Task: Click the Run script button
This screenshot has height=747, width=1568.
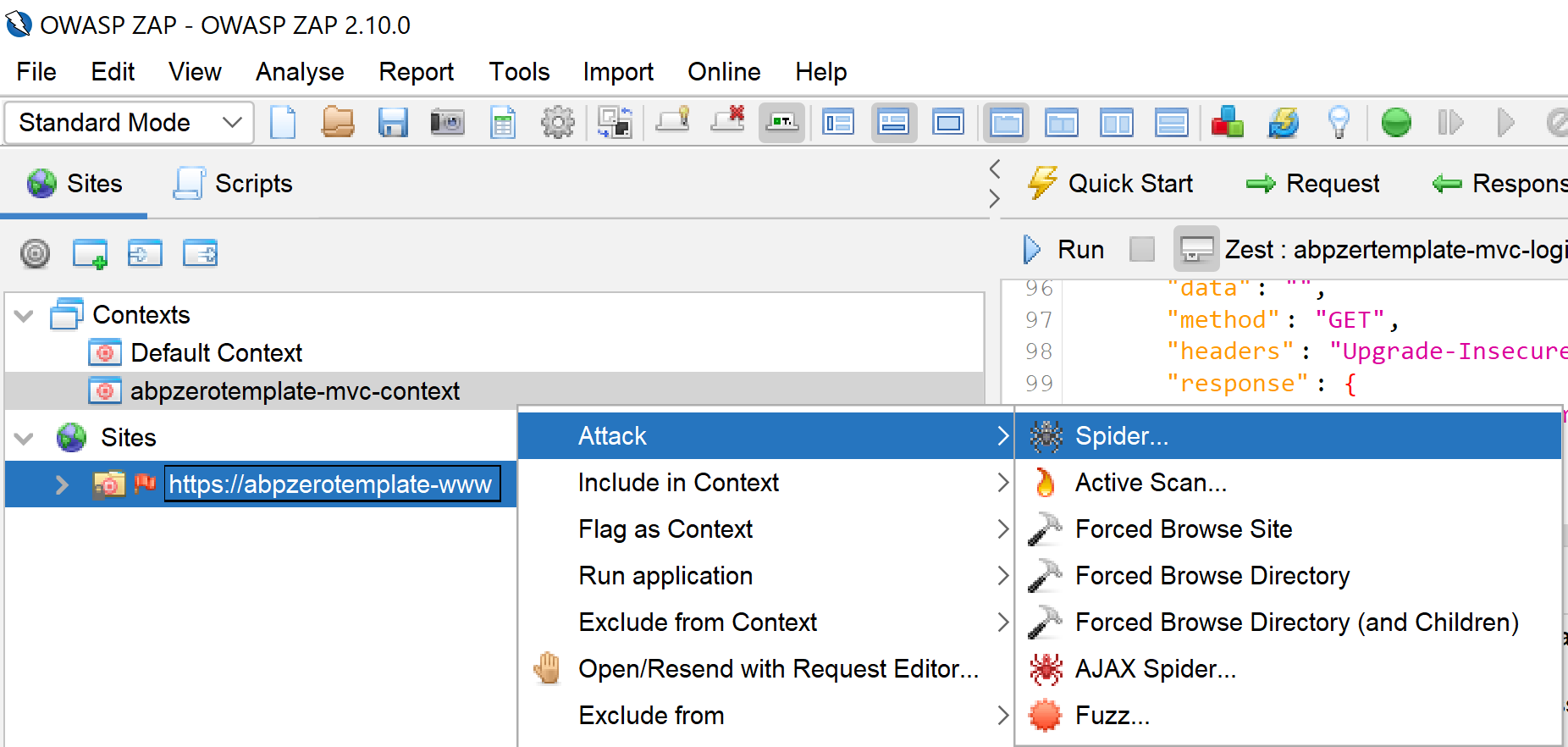Action: [x=1064, y=250]
